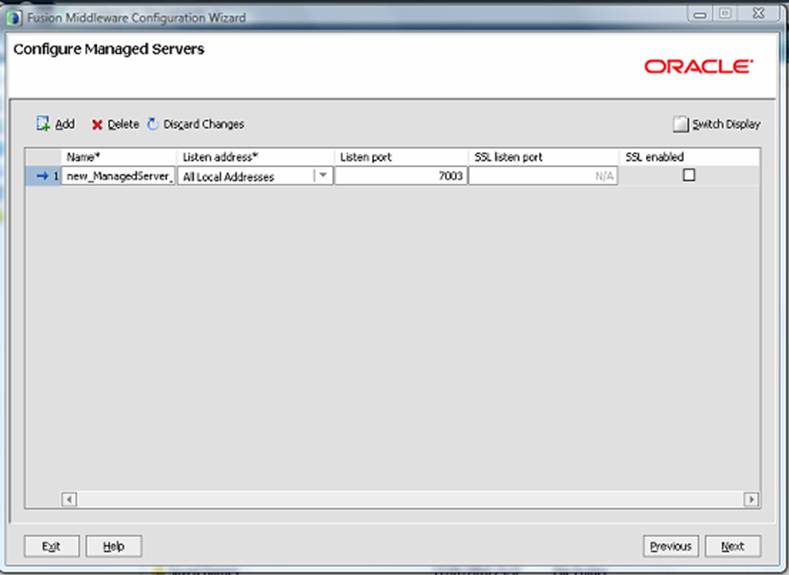
Task: Proceed with the Next button
Action: [733, 546]
